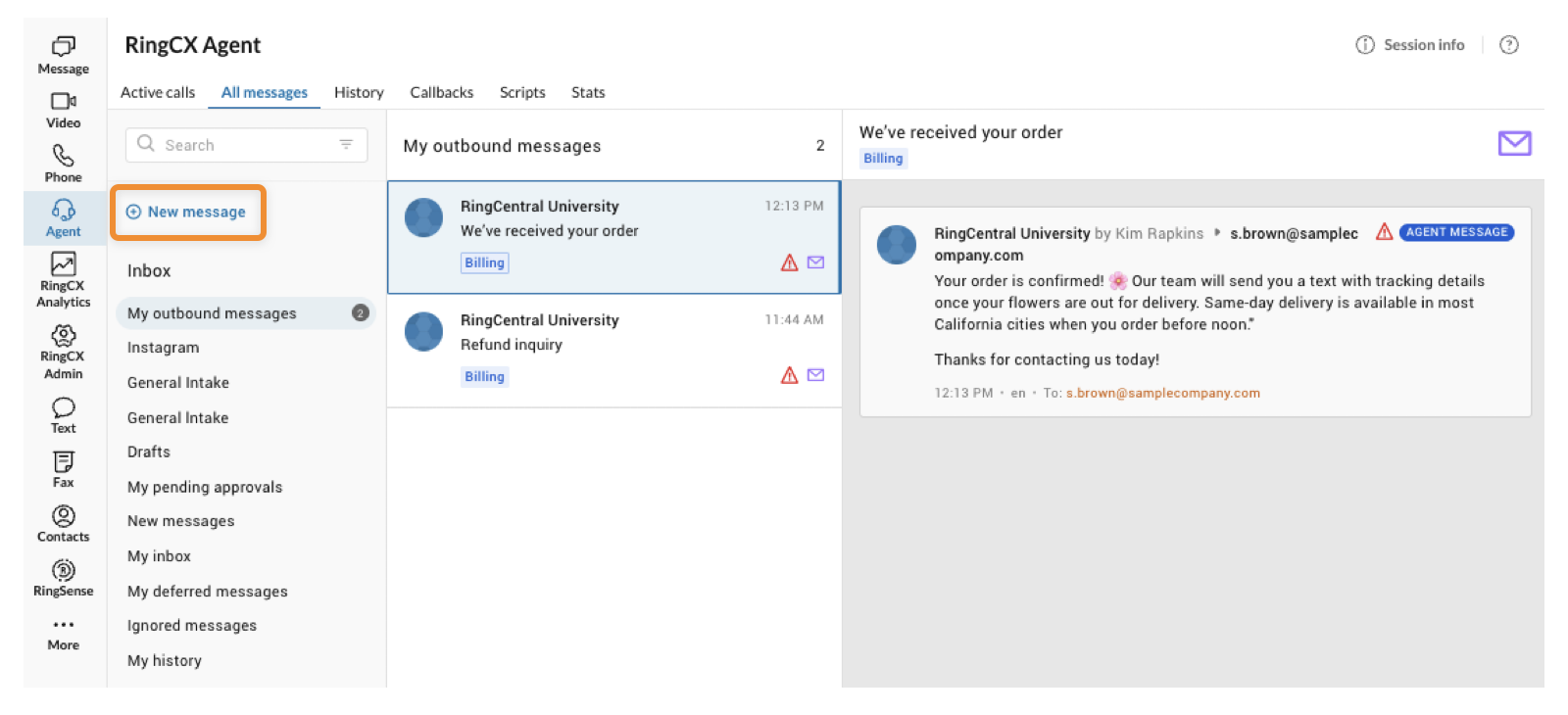Switch to the Callbacks tab
The image size is (1568, 715).
[441, 93]
